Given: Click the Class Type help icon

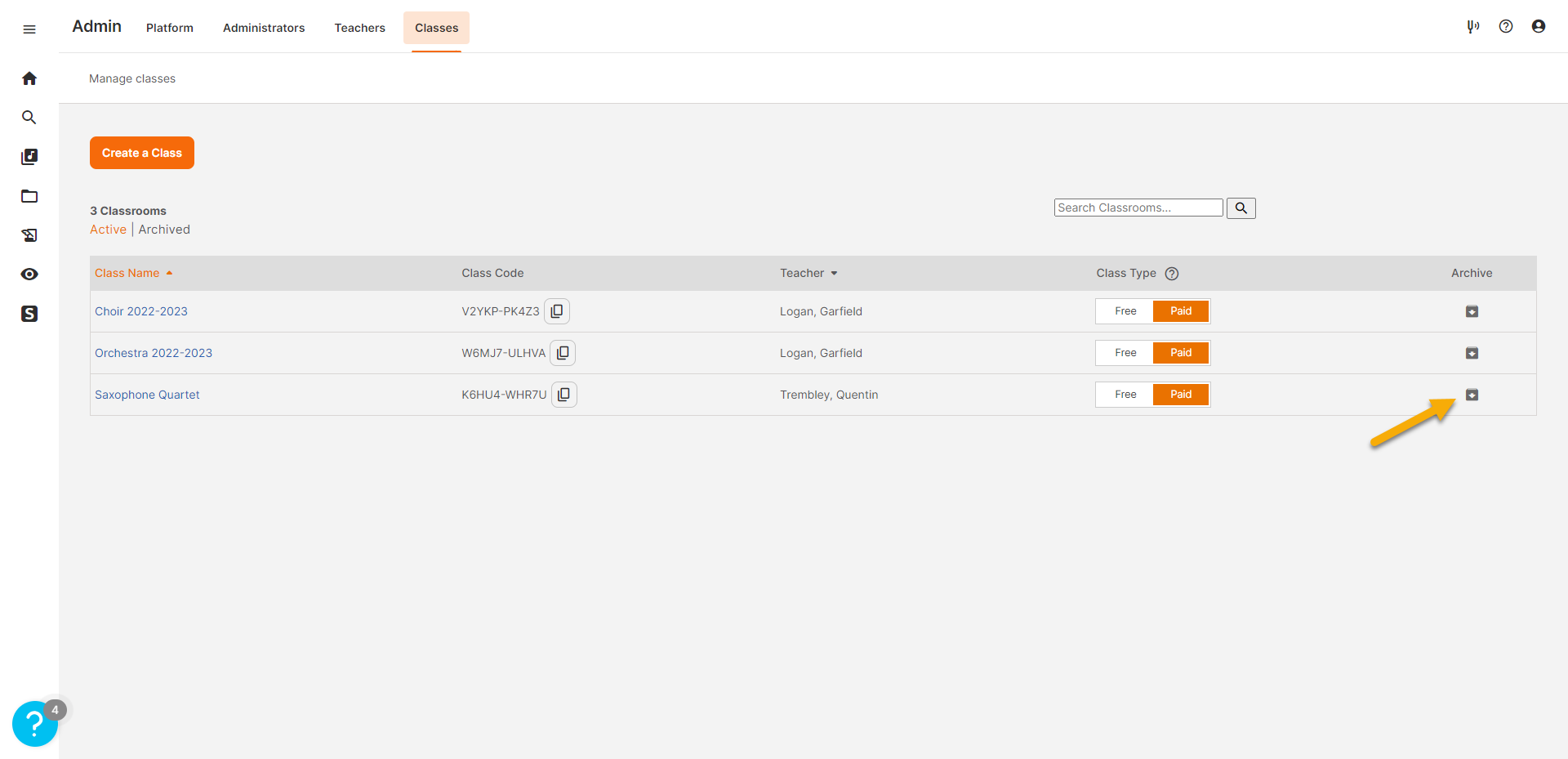Looking at the screenshot, I should tap(1172, 274).
